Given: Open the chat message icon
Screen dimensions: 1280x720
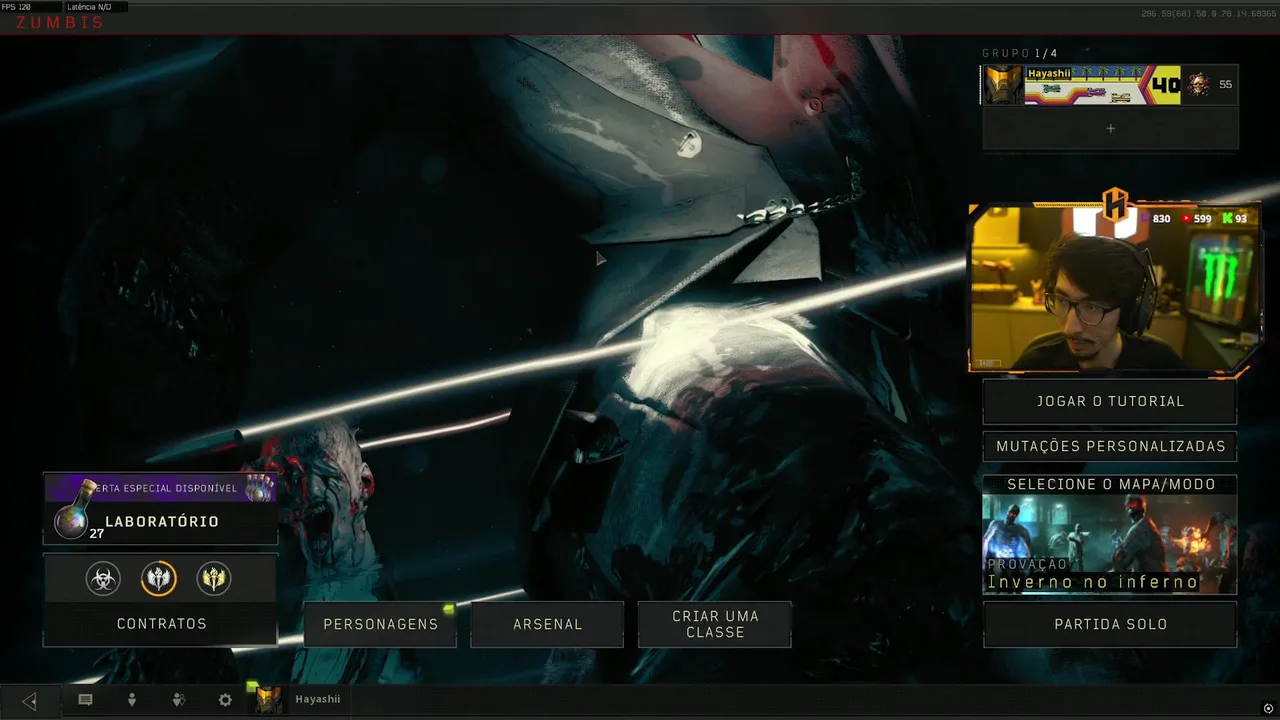Looking at the screenshot, I should tap(85, 700).
